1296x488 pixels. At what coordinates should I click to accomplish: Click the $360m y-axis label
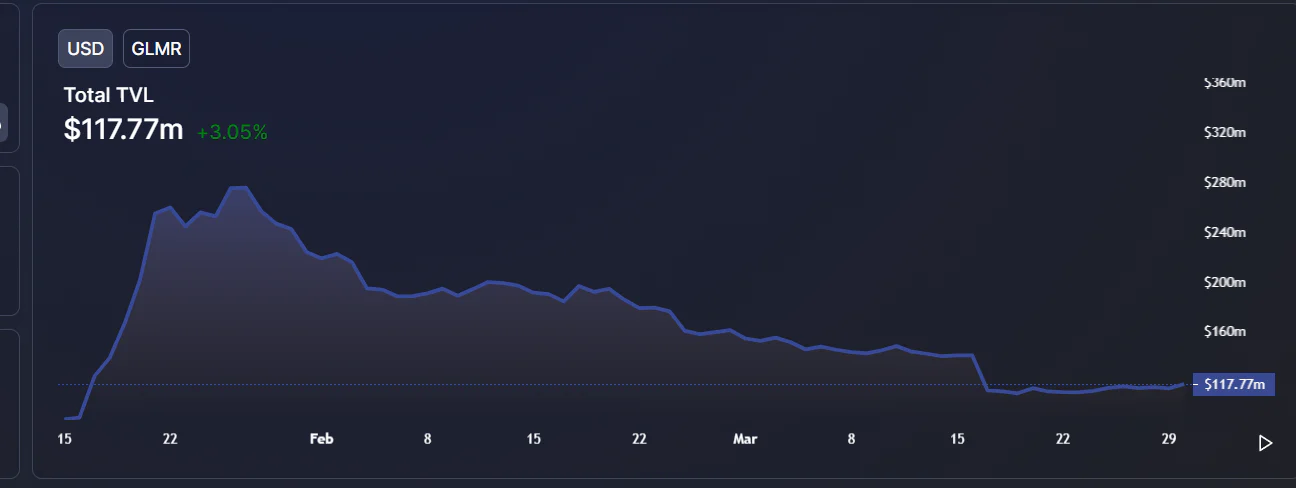1225,82
